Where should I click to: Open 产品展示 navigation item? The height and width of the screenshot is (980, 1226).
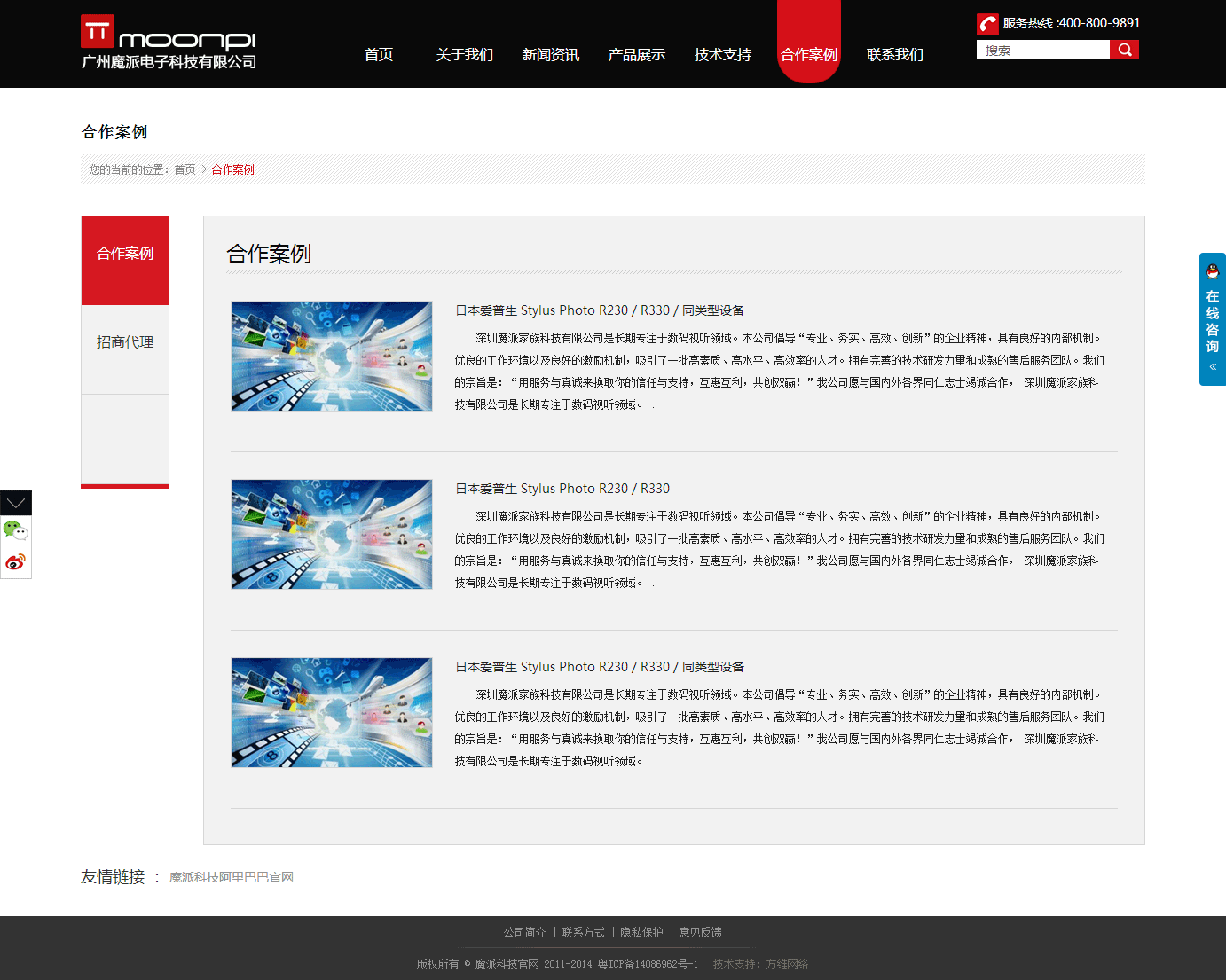(x=637, y=54)
